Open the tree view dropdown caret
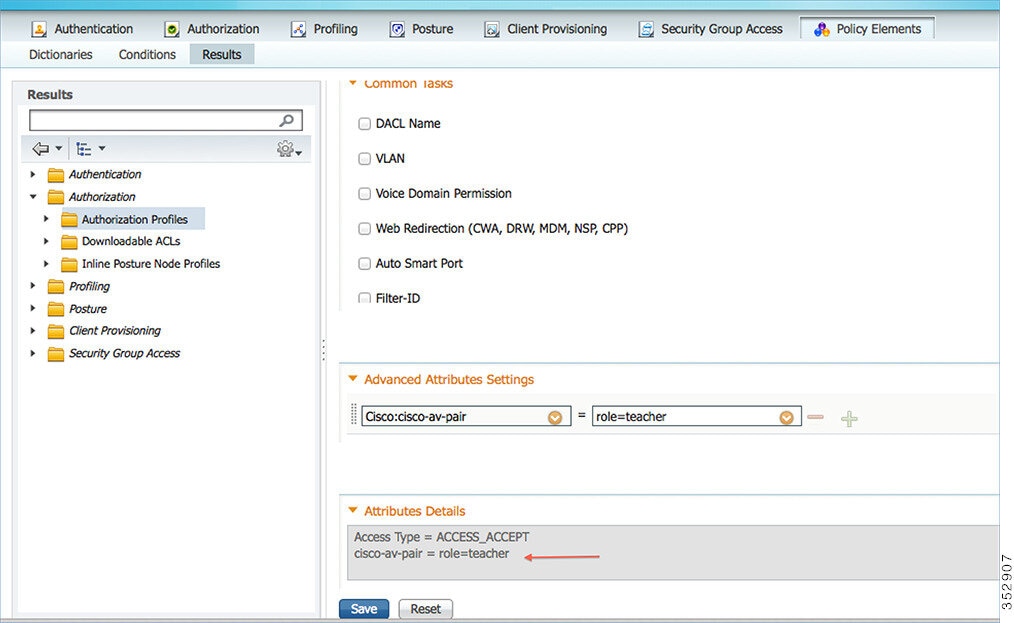 102,148
